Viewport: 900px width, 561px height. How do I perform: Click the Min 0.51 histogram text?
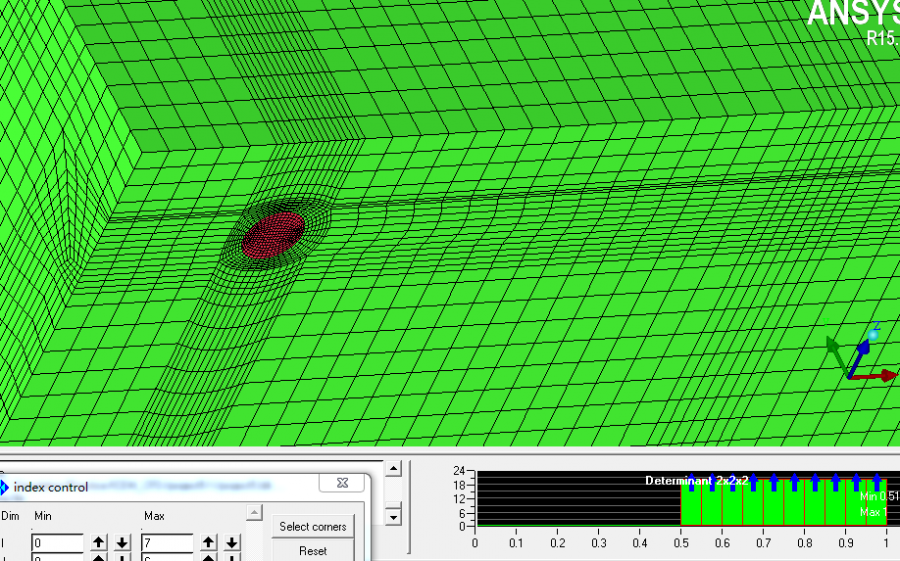879,496
